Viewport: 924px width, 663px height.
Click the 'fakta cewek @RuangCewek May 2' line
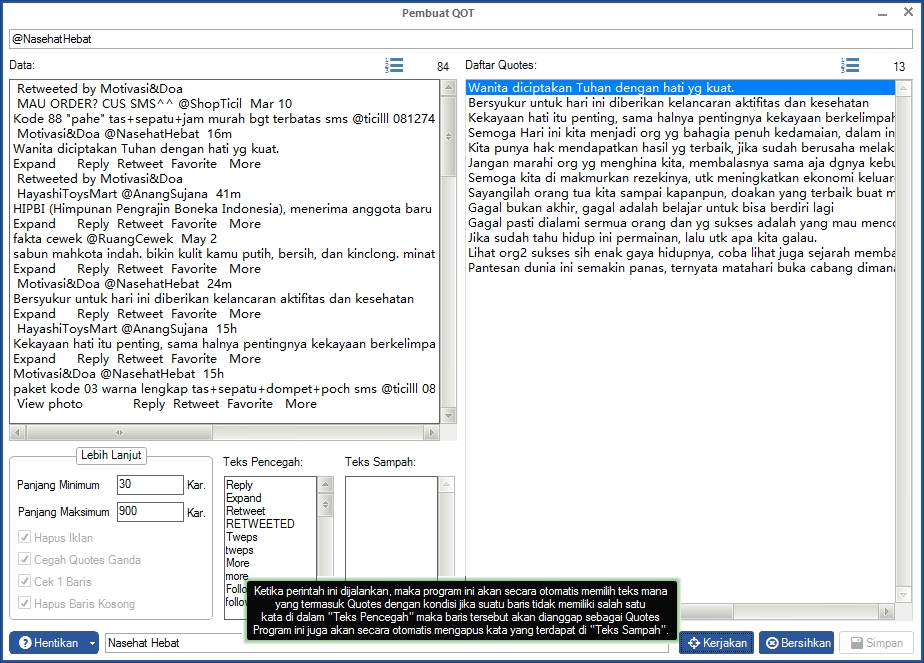[115, 239]
